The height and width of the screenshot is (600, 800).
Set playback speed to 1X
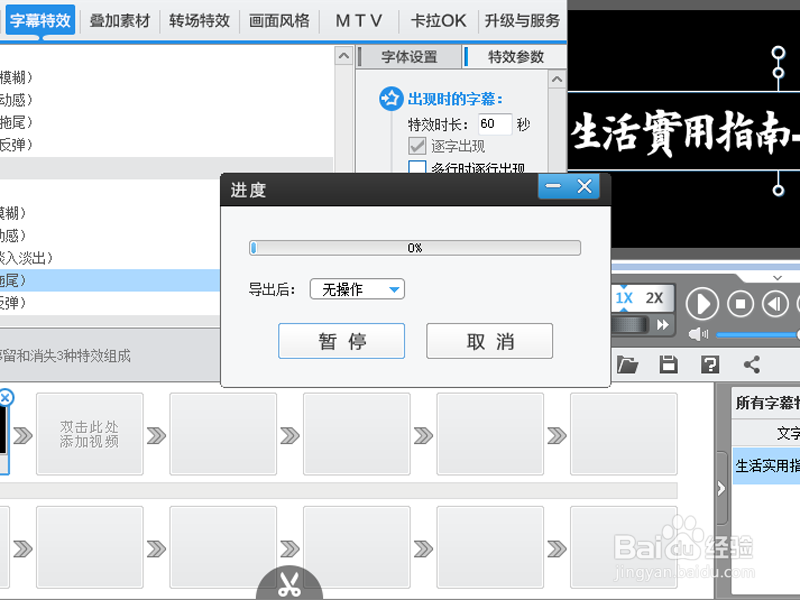[624, 298]
